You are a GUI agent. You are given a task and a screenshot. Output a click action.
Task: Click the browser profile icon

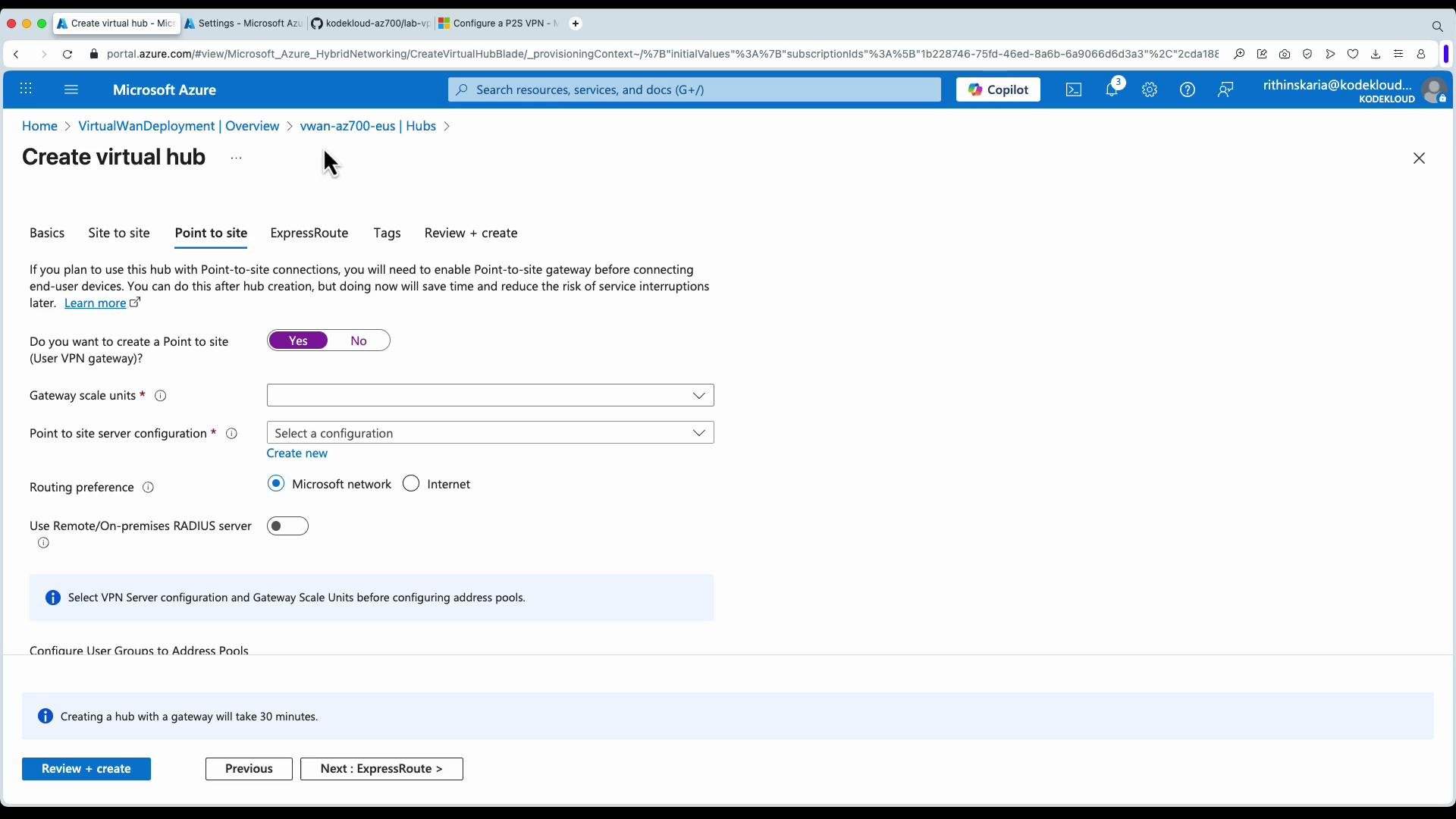[1421, 54]
